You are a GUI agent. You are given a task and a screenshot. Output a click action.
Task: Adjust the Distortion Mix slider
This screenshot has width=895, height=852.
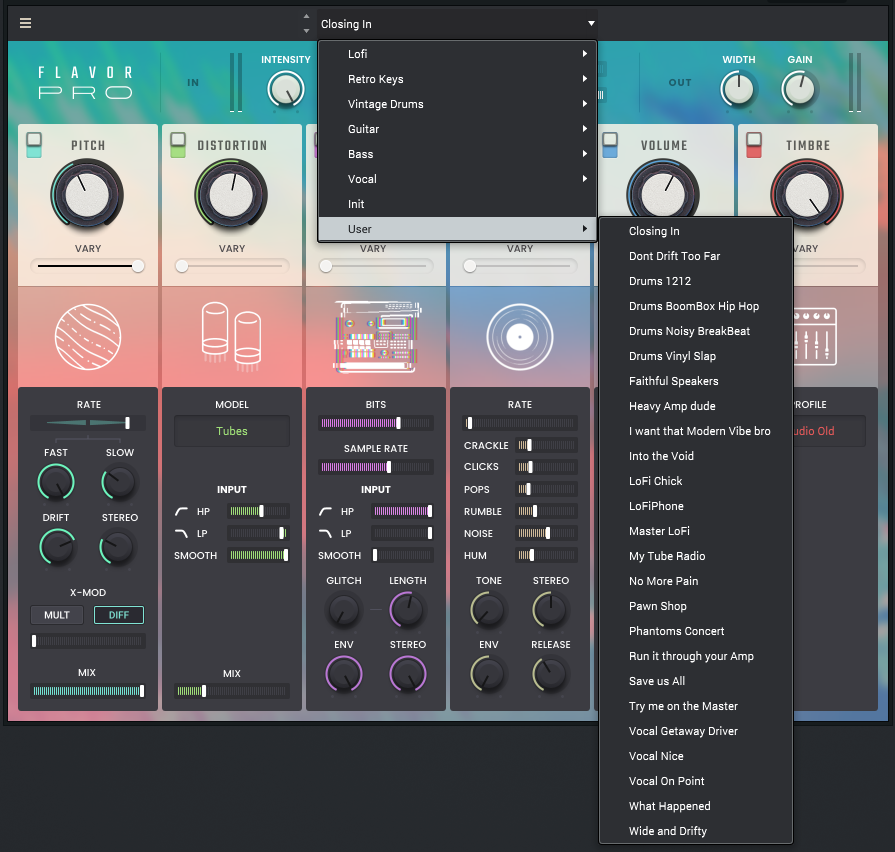pos(232,691)
